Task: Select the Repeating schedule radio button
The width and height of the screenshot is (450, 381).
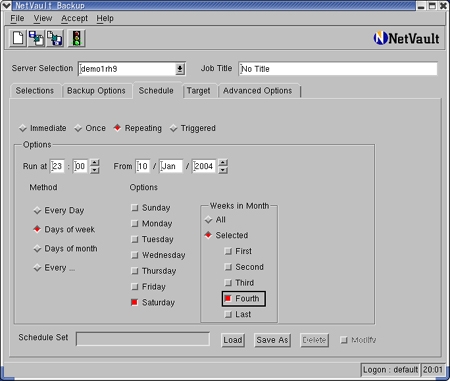Action: tap(137, 128)
